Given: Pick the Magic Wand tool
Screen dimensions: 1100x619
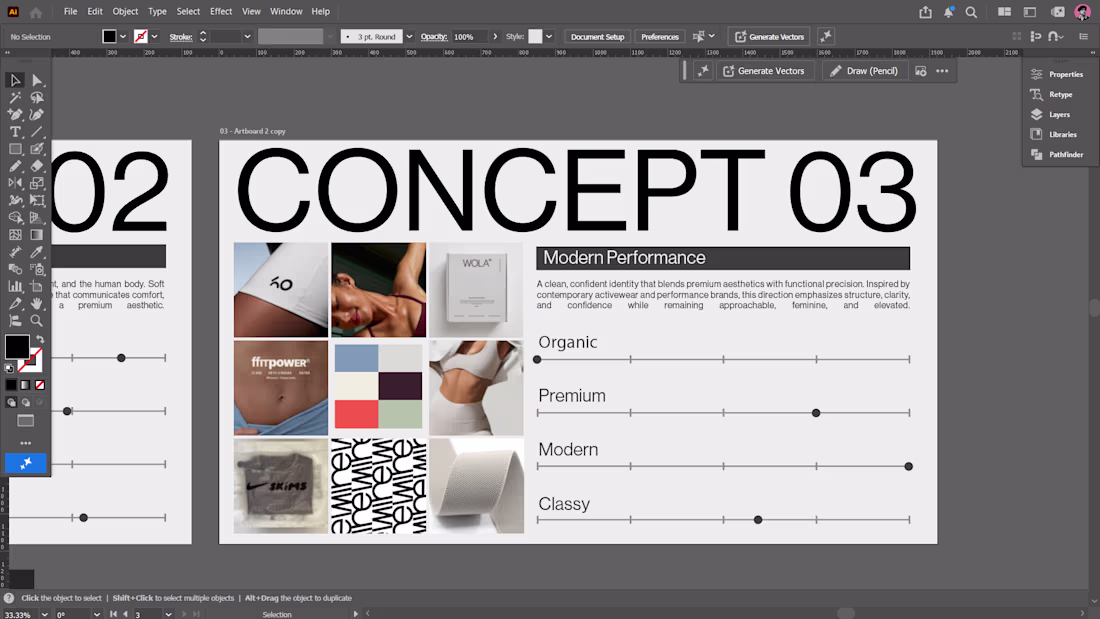Looking at the screenshot, I should coord(15,98).
